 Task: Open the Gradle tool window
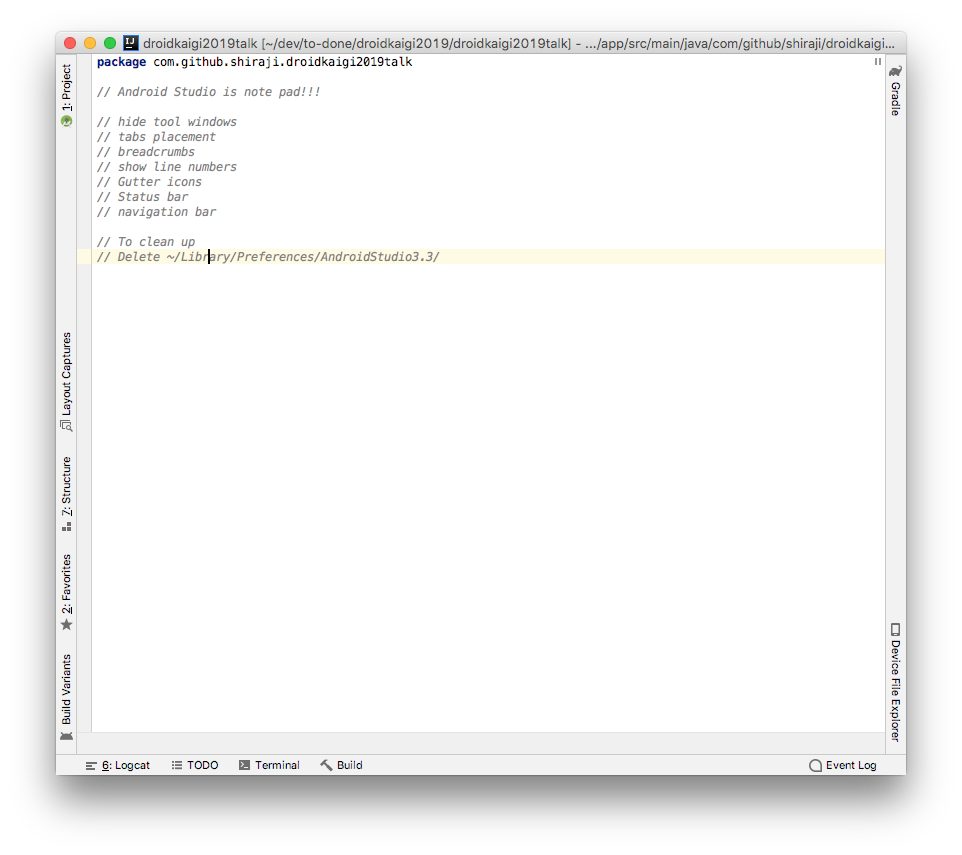tap(896, 90)
